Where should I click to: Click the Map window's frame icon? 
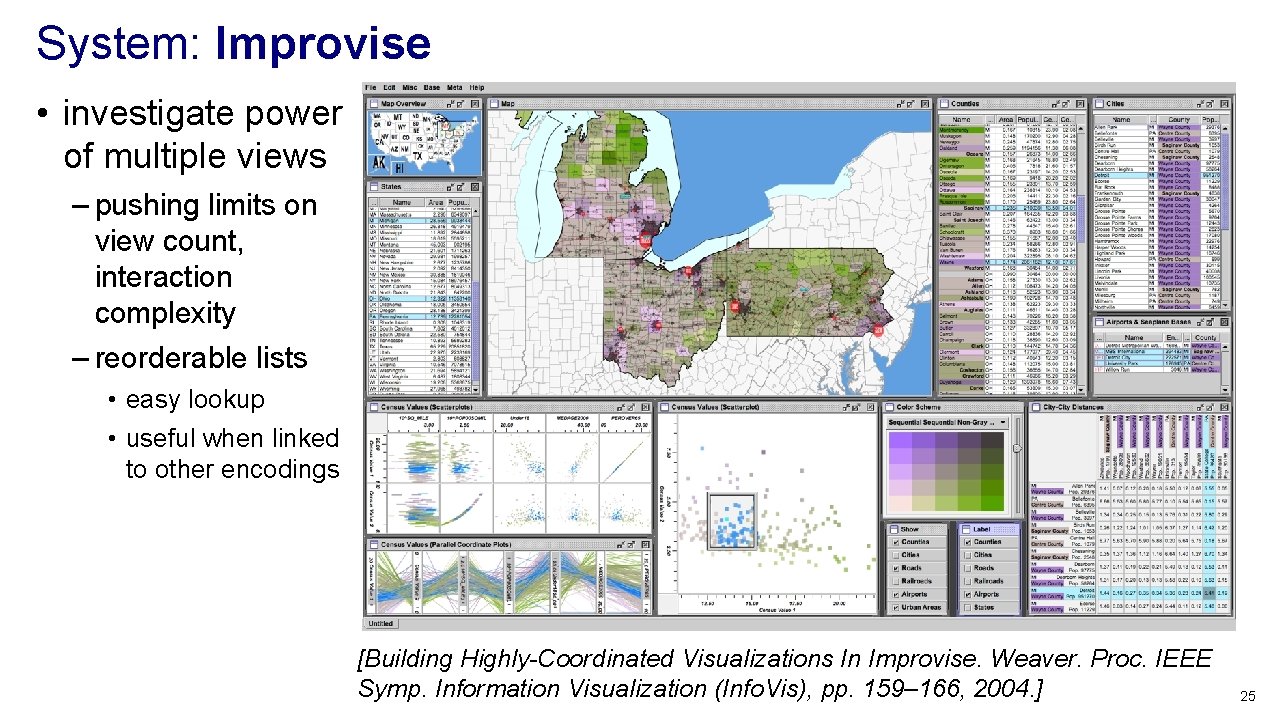point(492,103)
